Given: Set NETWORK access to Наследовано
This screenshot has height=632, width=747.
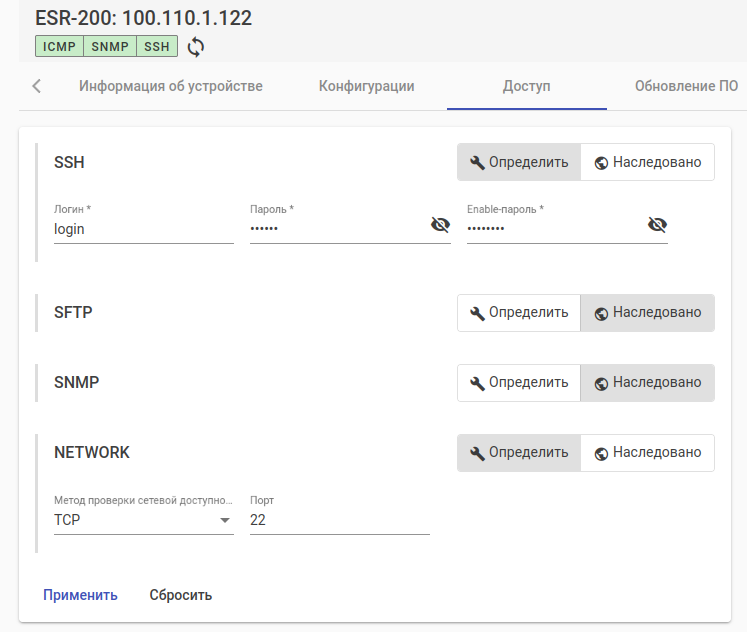Looking at the screenshot, I should pyautogui.click(x=647, y=452).
